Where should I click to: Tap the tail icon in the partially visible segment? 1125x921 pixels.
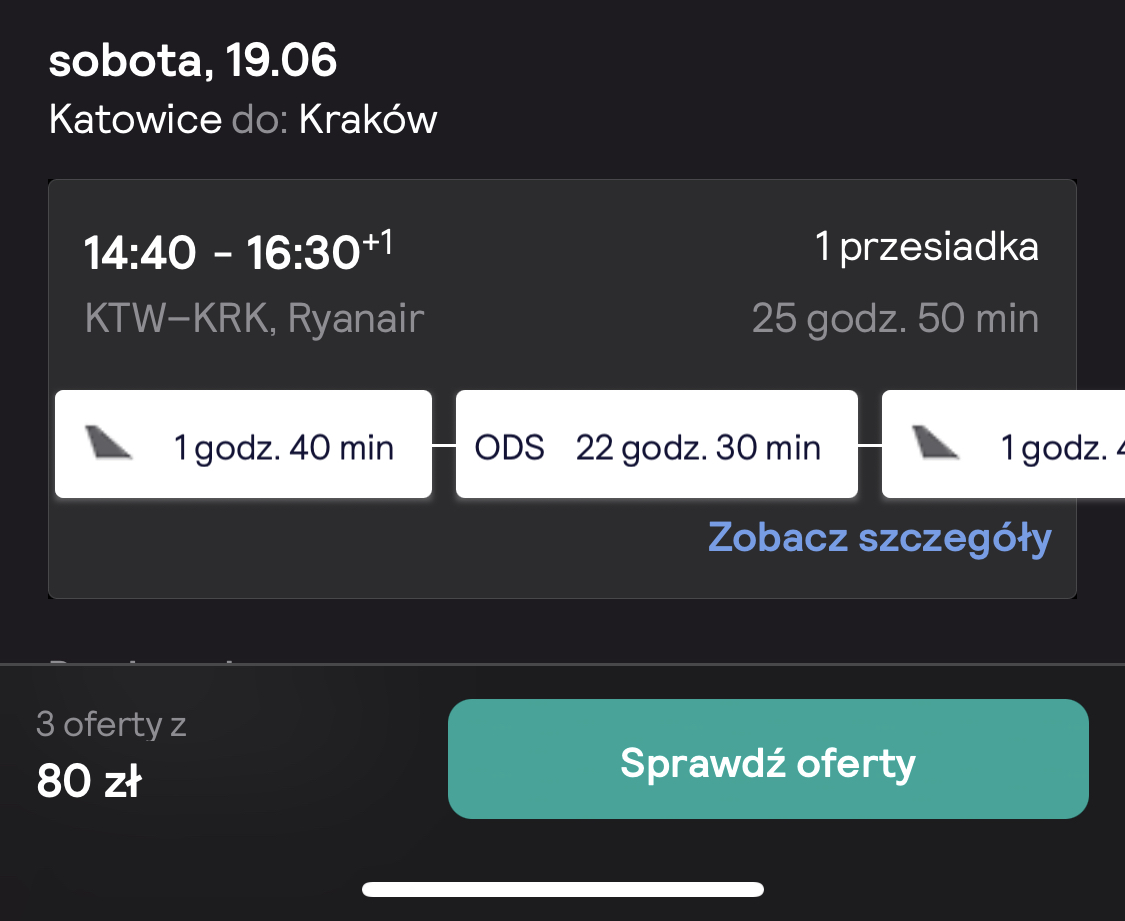tap(935, 442)
